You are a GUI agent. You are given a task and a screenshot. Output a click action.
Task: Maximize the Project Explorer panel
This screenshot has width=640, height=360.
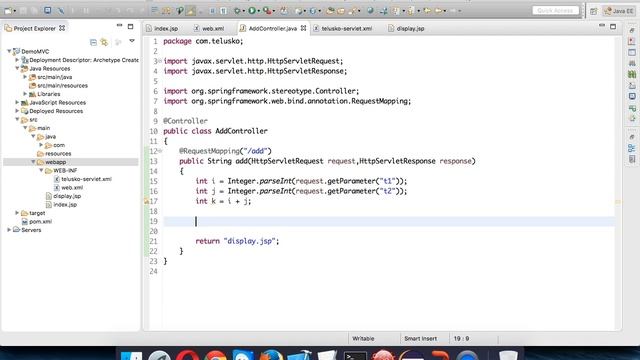tap(130, 27)
